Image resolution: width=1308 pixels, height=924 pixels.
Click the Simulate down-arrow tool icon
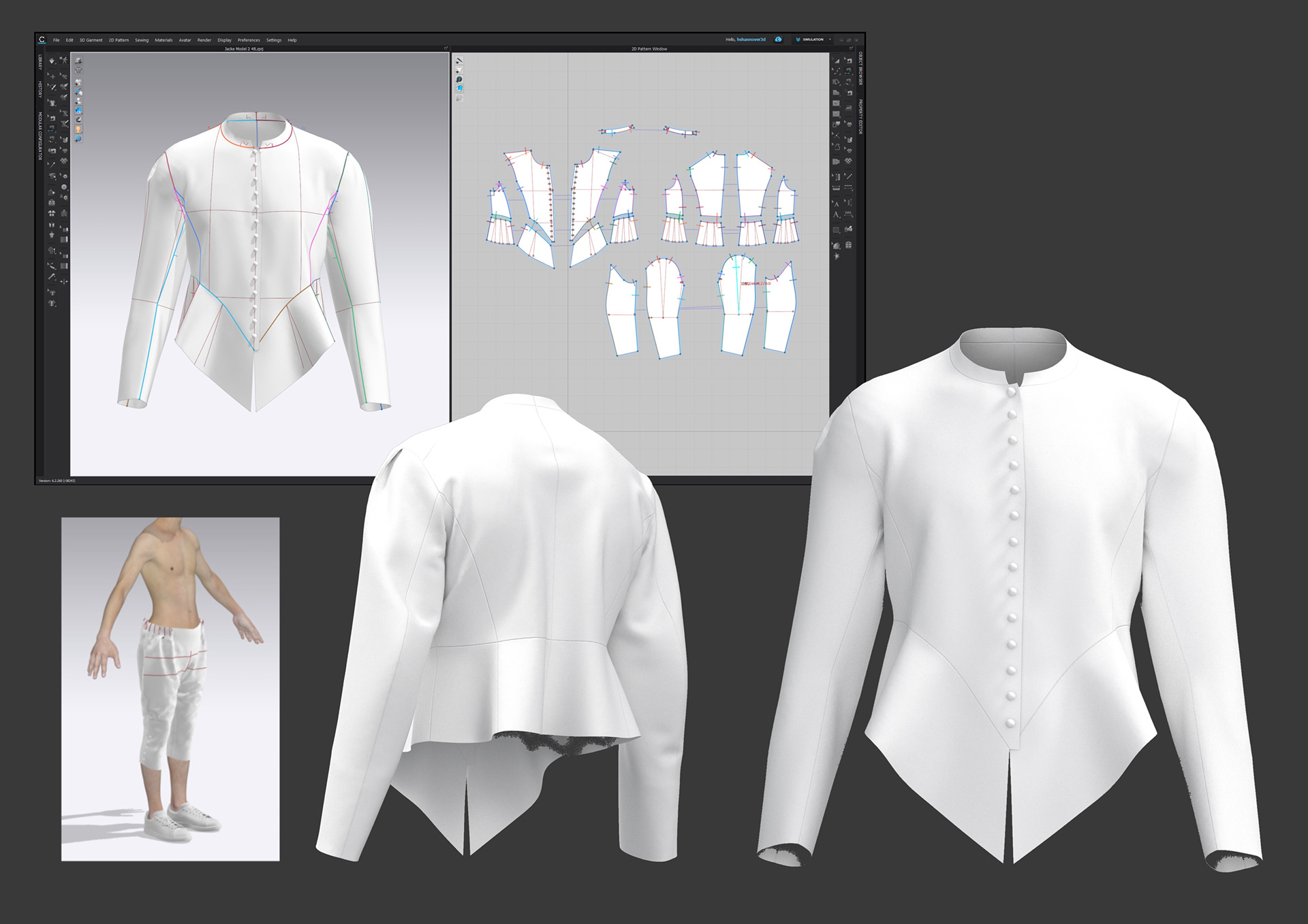(52, 61)
